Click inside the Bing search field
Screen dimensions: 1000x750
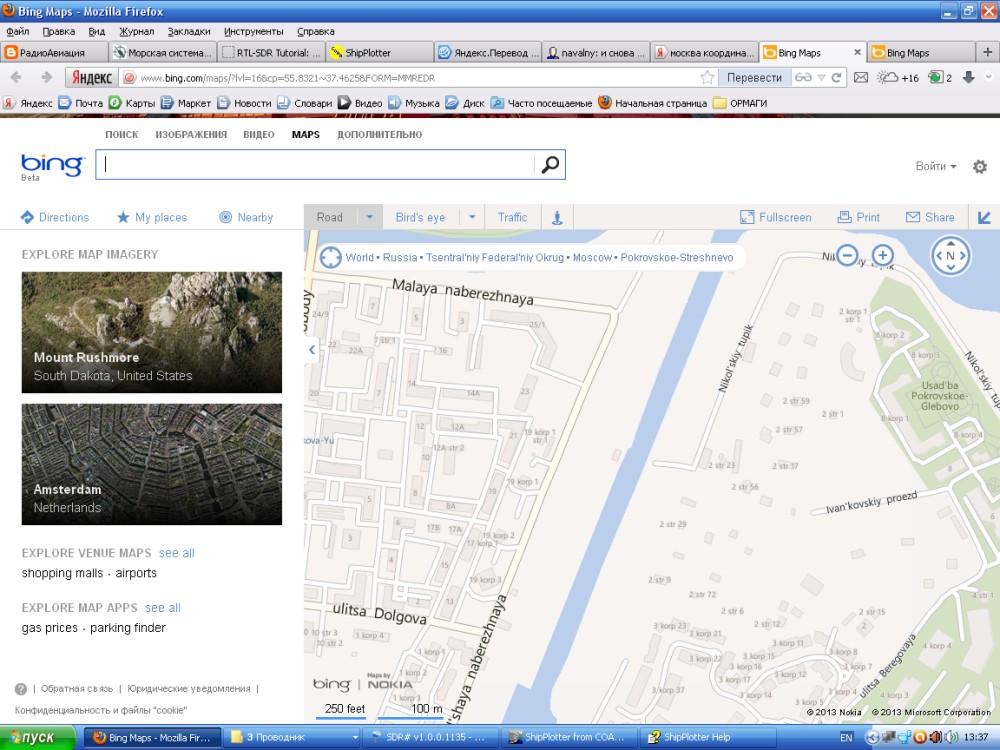pyautogui.click(x=316, y=165)
